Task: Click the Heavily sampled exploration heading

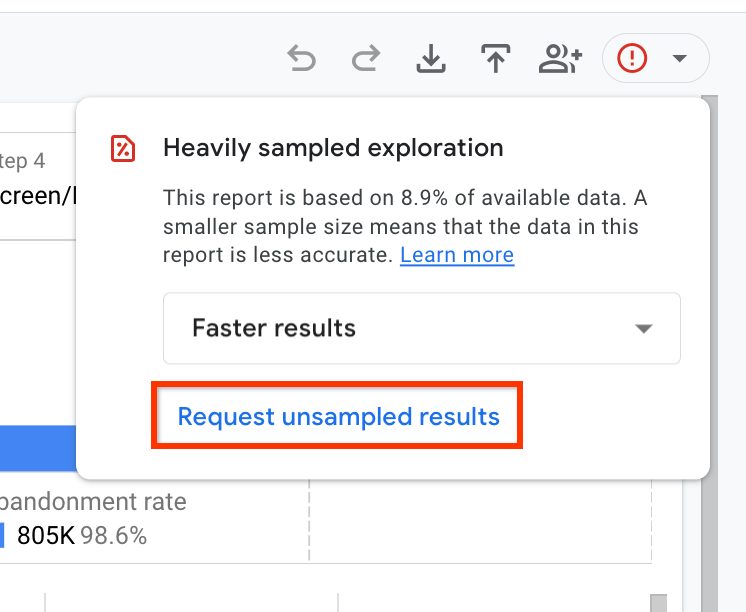Action: (x=333, y=149)
